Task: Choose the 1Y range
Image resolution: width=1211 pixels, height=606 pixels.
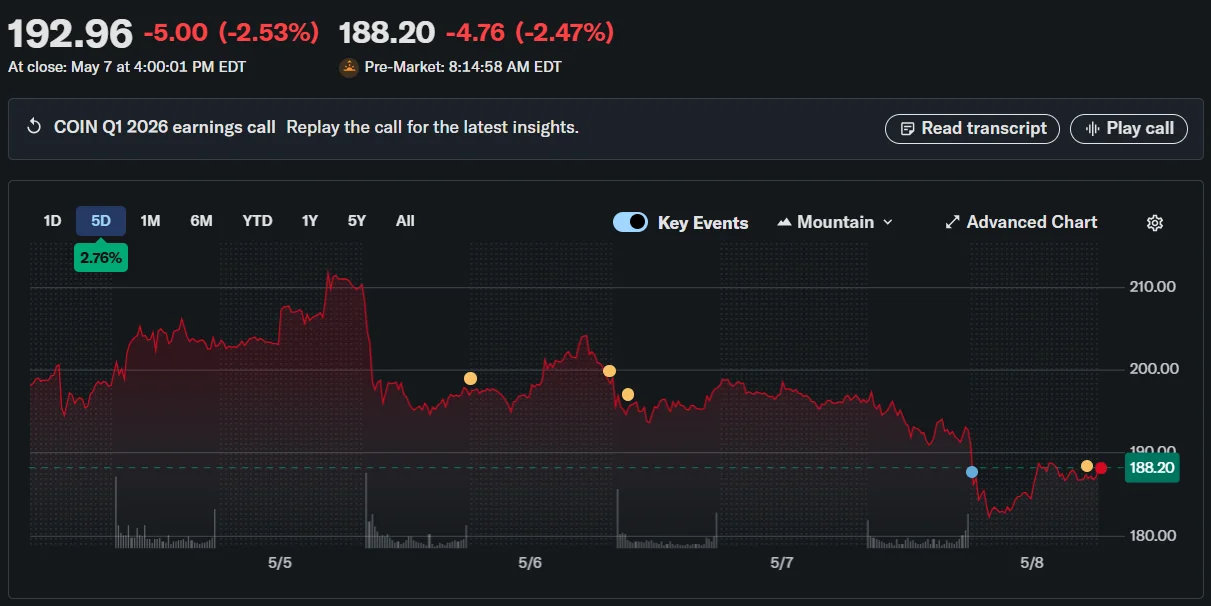Action: click(x=310, y=221)
